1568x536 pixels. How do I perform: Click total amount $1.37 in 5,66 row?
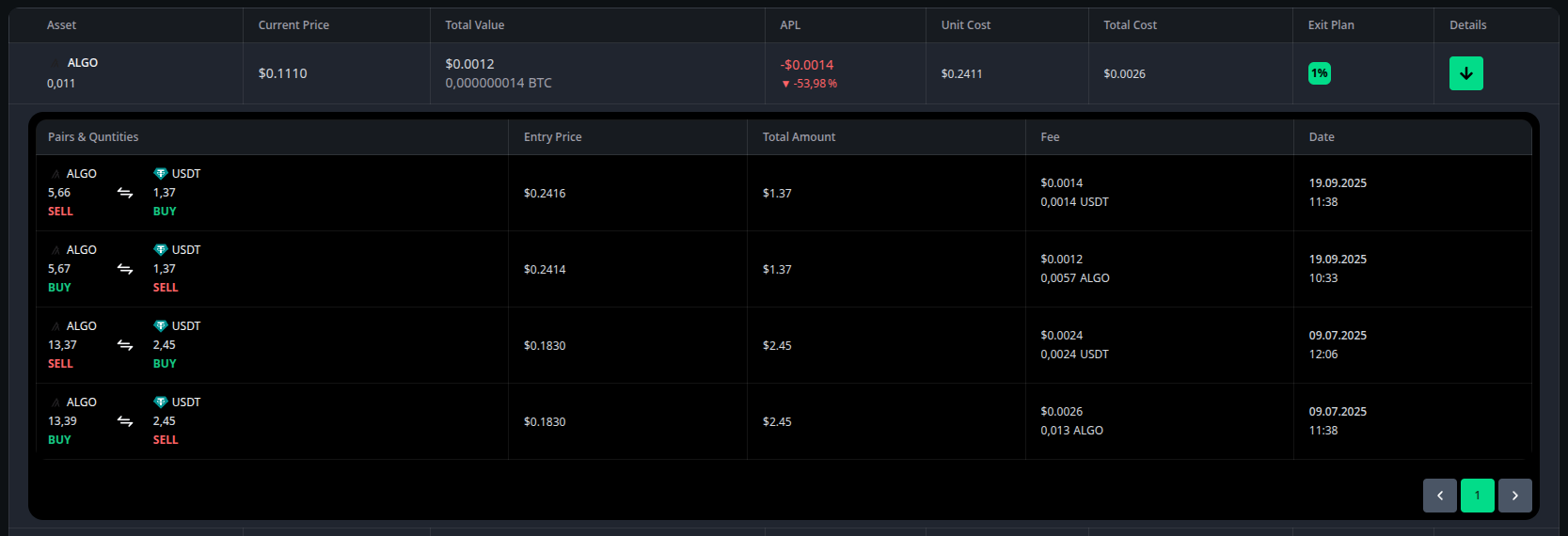777,193
